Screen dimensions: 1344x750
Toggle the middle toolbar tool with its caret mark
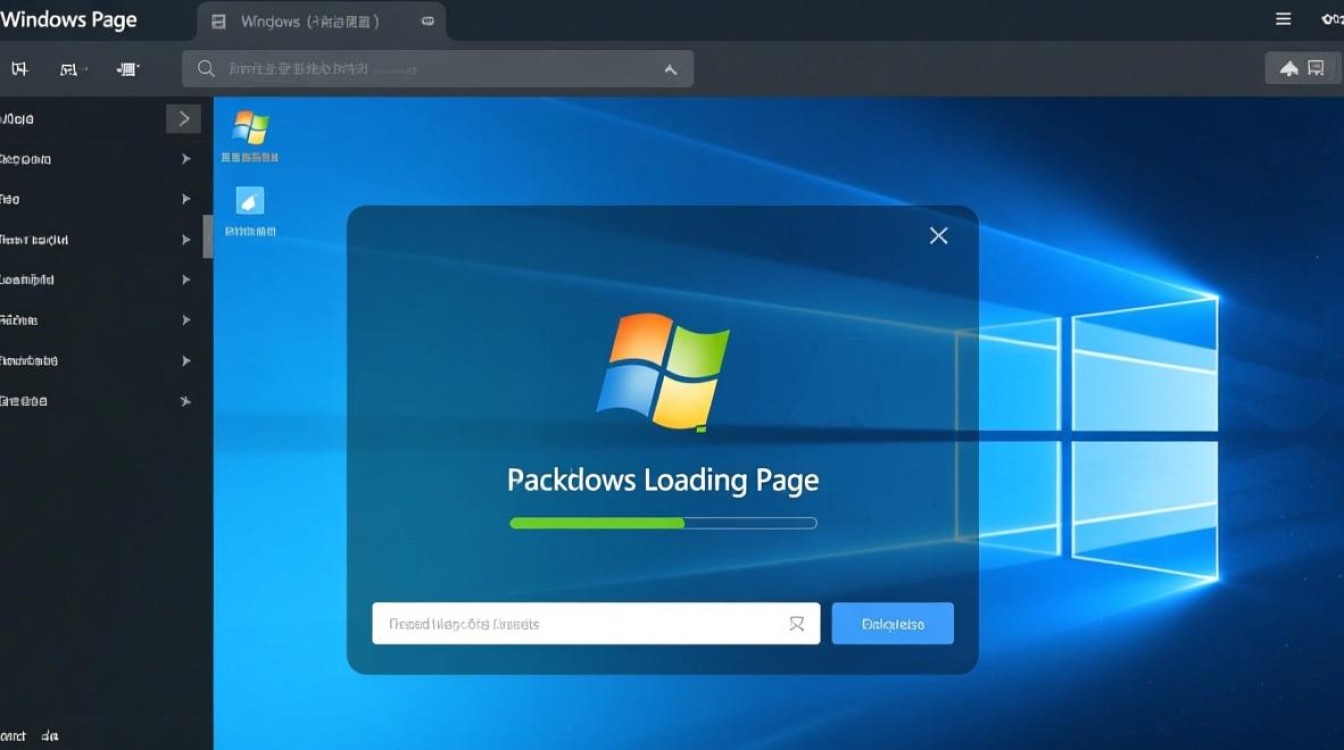pos(68,69)
